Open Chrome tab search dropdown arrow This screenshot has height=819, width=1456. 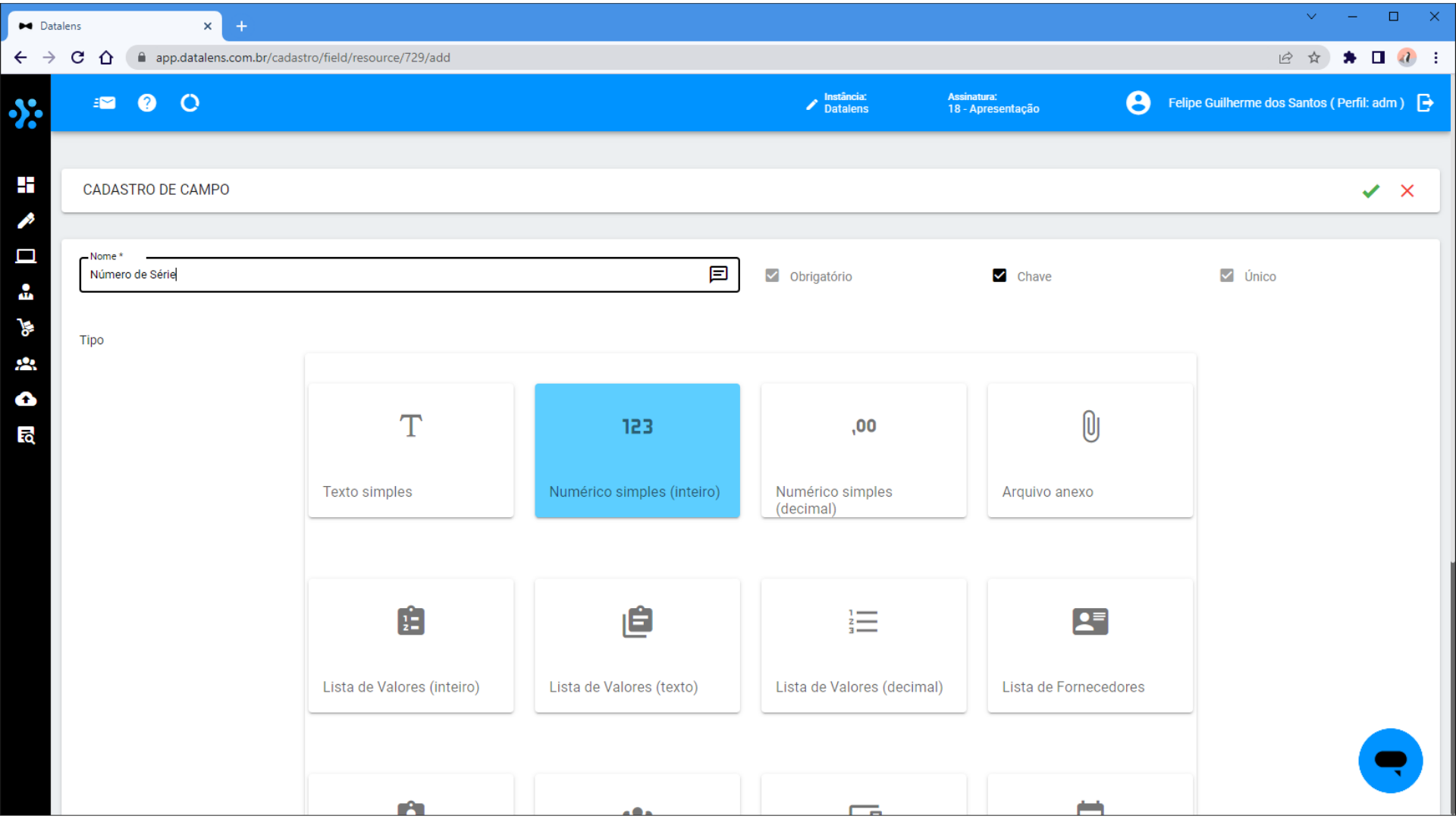(1311, 17)
